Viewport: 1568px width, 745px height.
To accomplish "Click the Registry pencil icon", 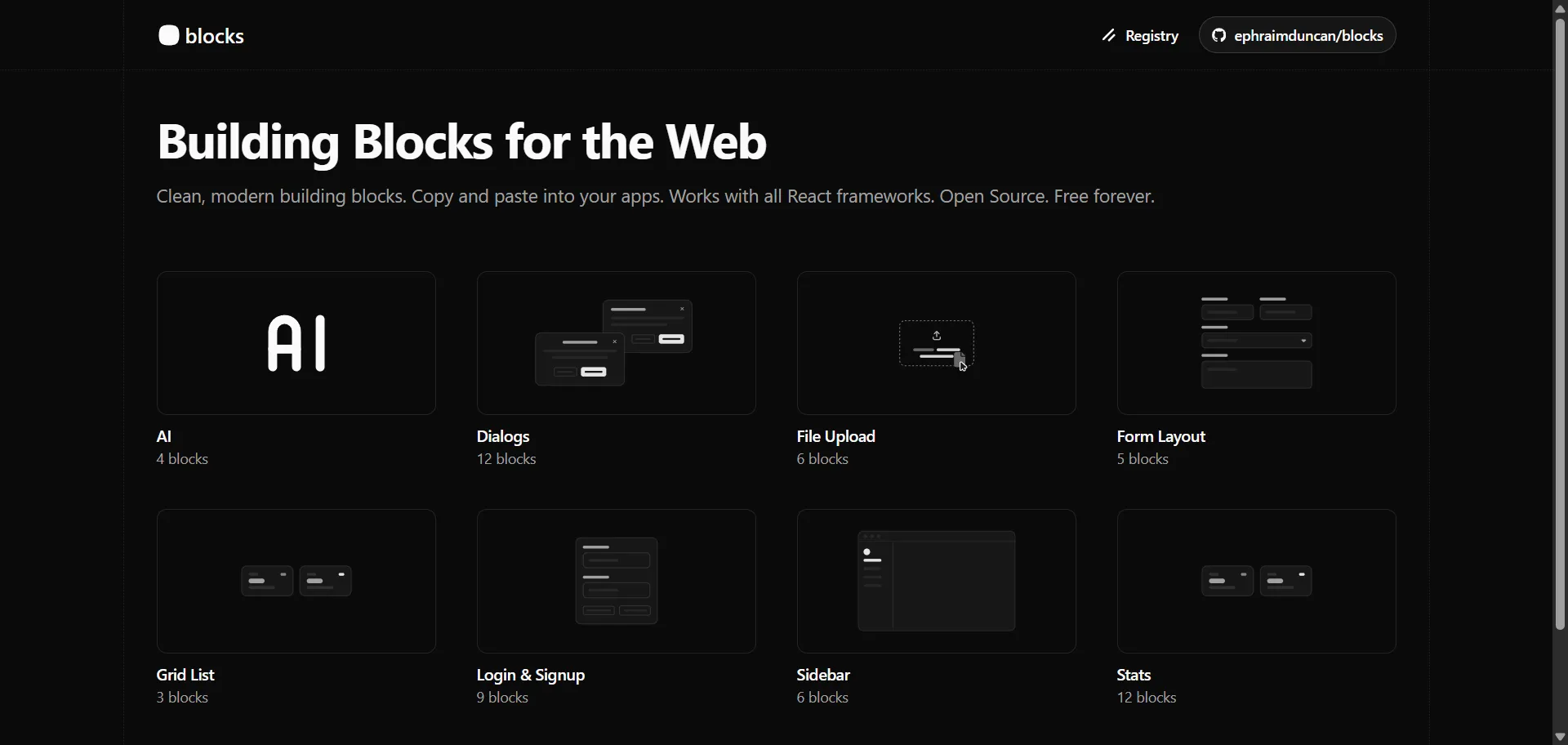I will point(1109,36).
